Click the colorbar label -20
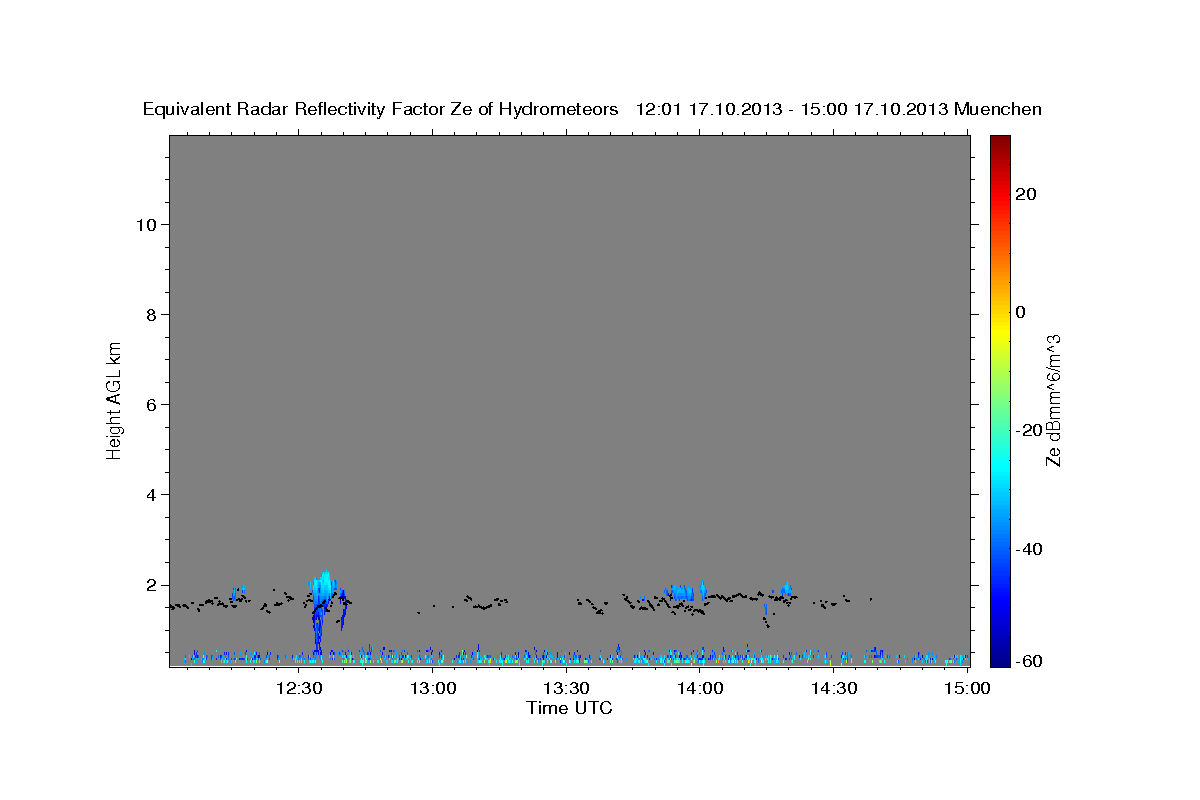The image size is (1200, 800). (x=1029, y=430)
